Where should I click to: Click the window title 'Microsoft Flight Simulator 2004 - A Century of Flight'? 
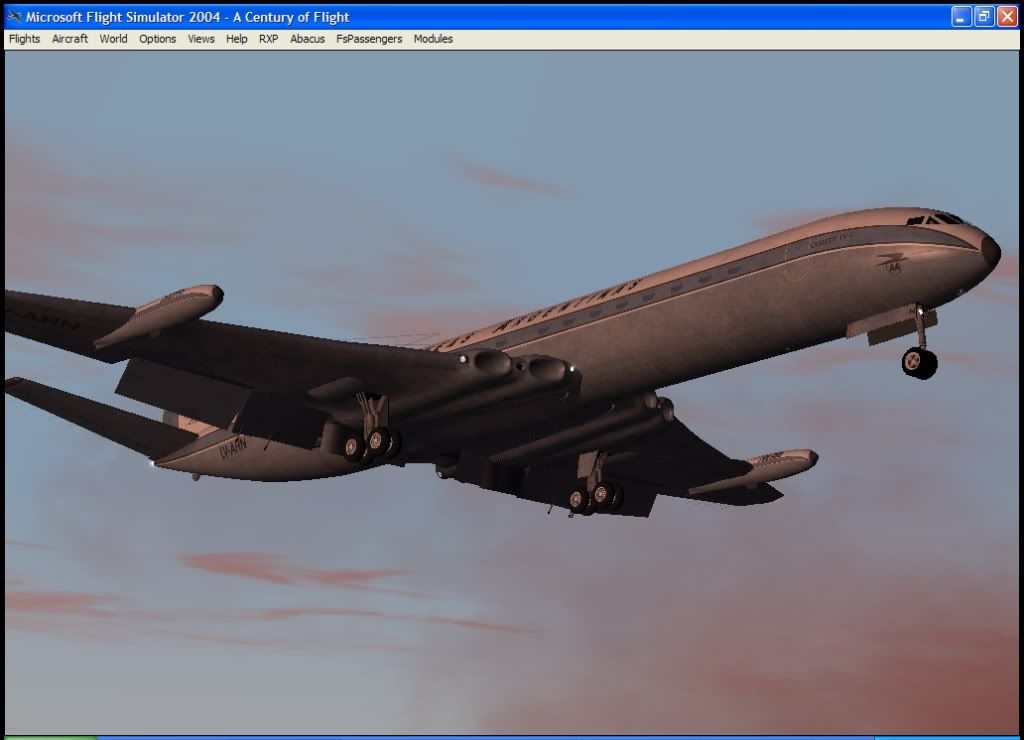point(187,17)
